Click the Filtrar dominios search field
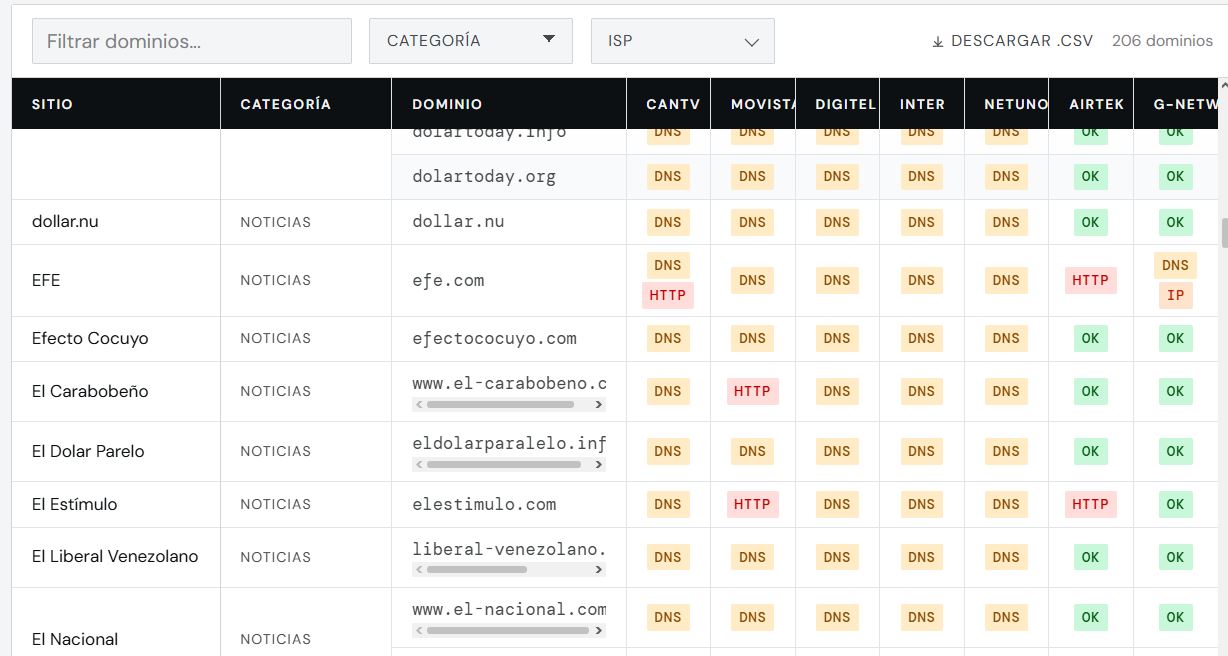This screenshot has width=1228, height=656. (x=192, y=41)
